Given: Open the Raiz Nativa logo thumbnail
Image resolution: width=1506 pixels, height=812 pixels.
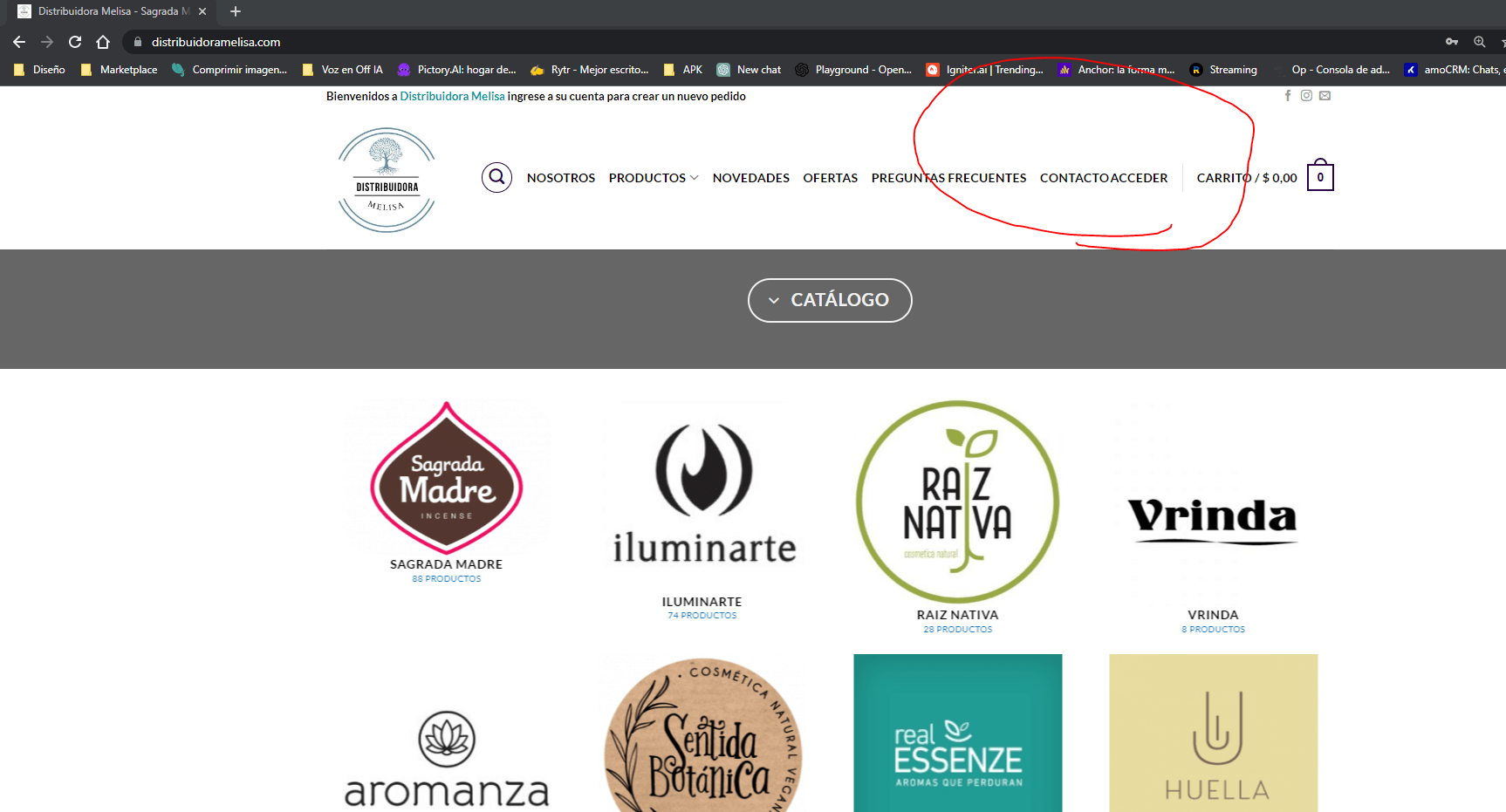Looking at the screenshot, I should pos(958,502).
